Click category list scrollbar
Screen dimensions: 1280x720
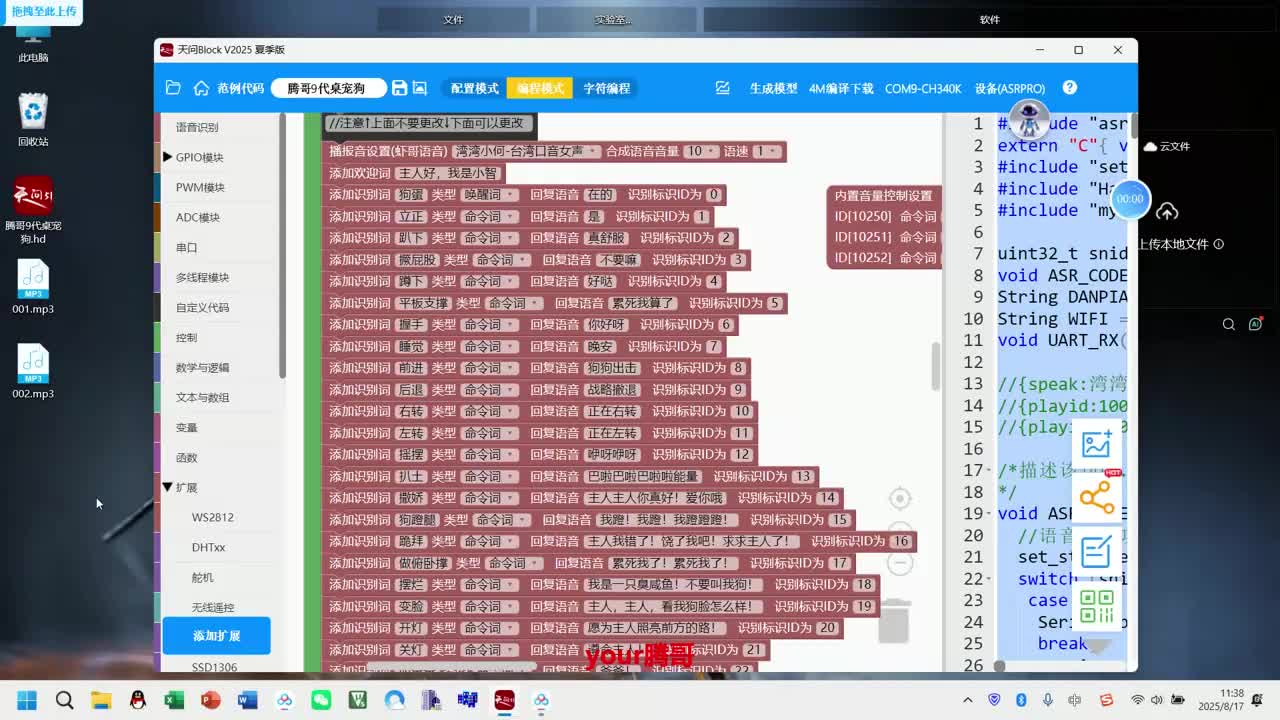pos(282,245)
